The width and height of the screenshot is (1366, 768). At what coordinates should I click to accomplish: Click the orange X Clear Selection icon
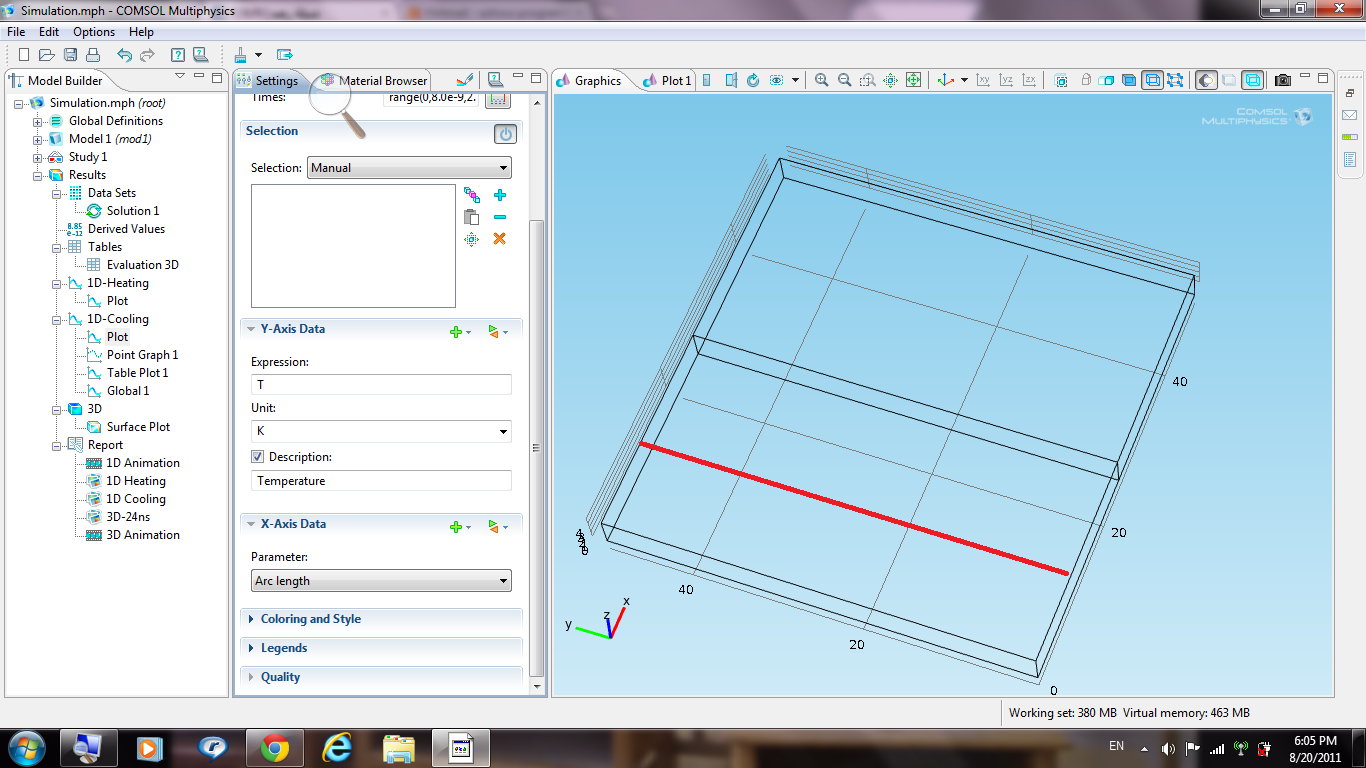[500, 239]
